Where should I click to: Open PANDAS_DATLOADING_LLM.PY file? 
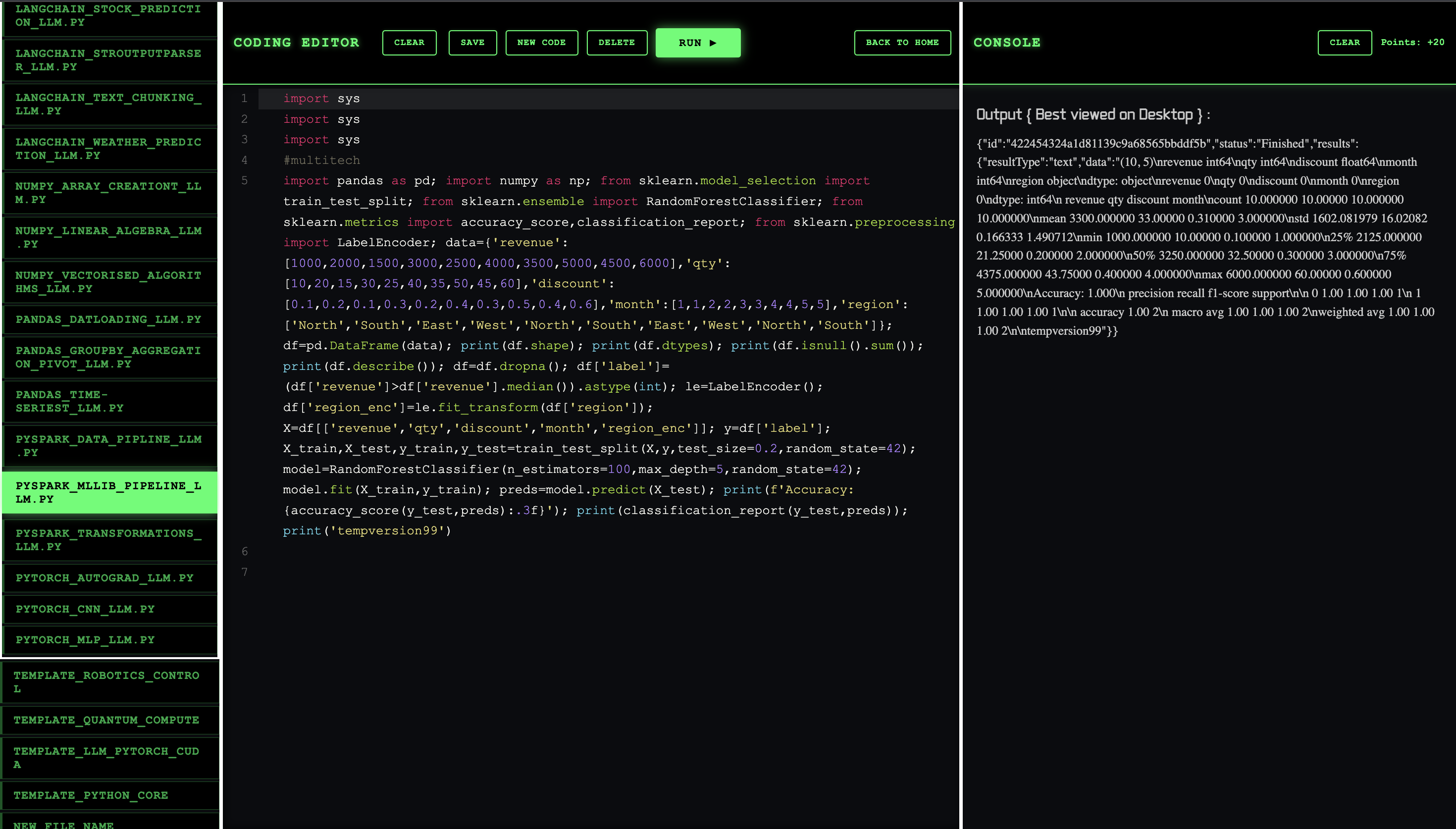click(x=110, y=320)
